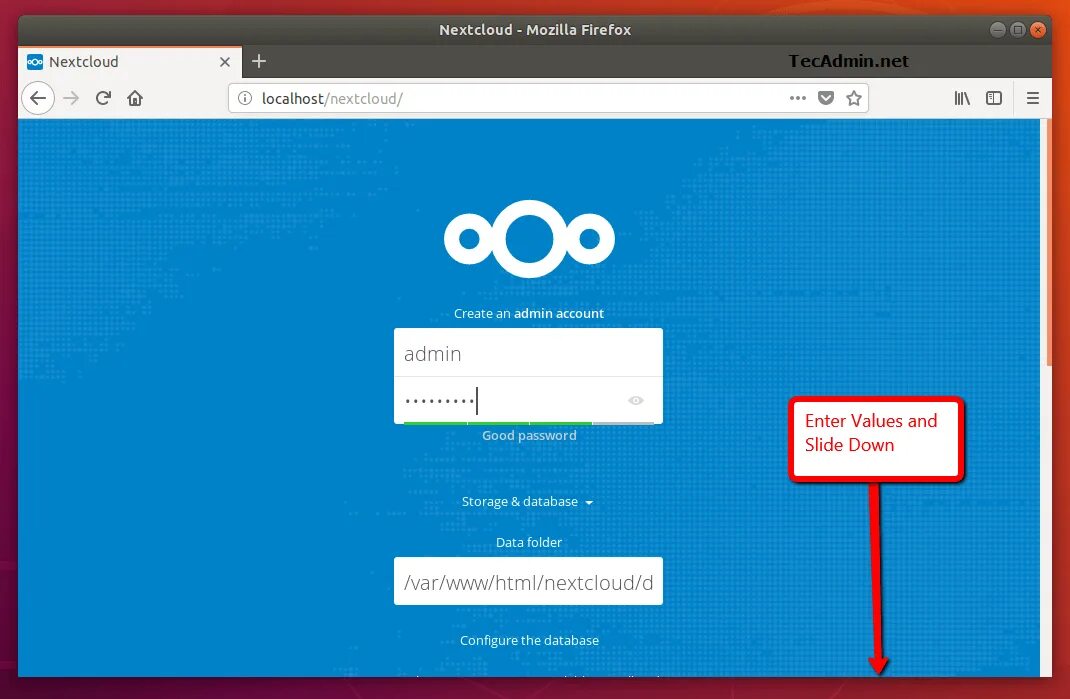The height and width of the screenshot is (699, 1070).
Task: Open the Firefox home page
Action: point(135,98)
